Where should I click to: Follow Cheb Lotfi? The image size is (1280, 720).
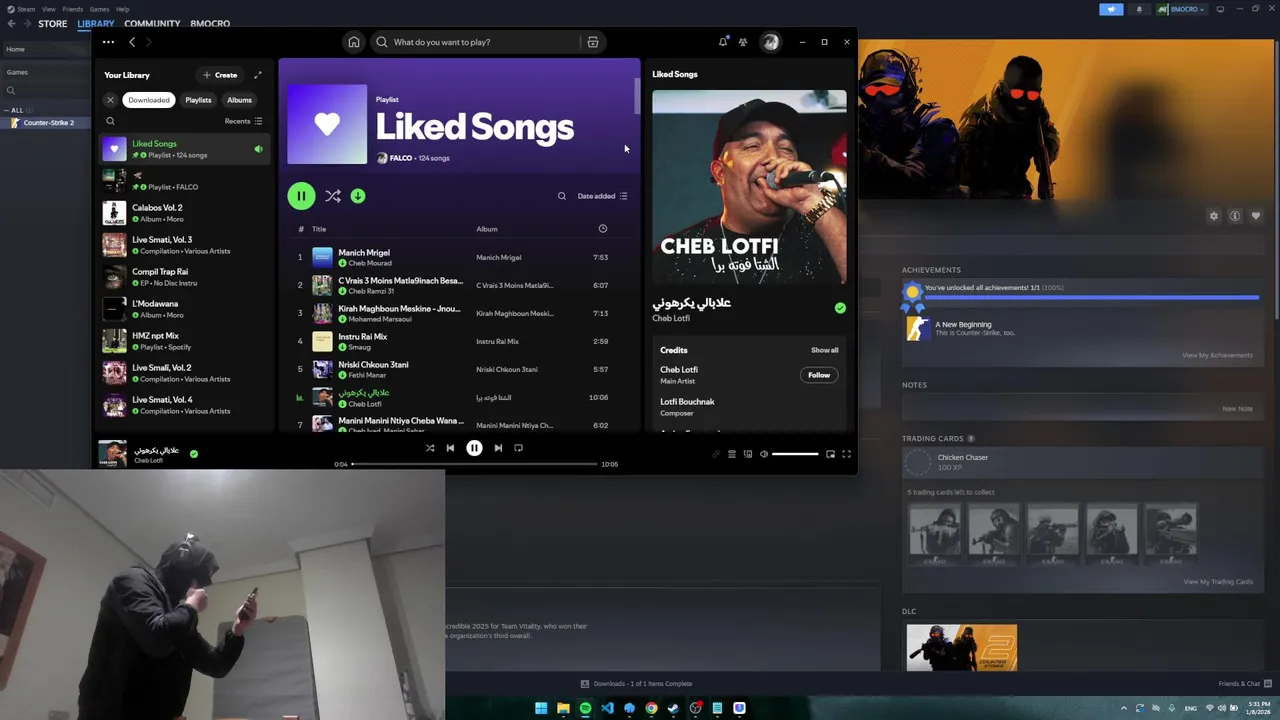click(819, 375)
